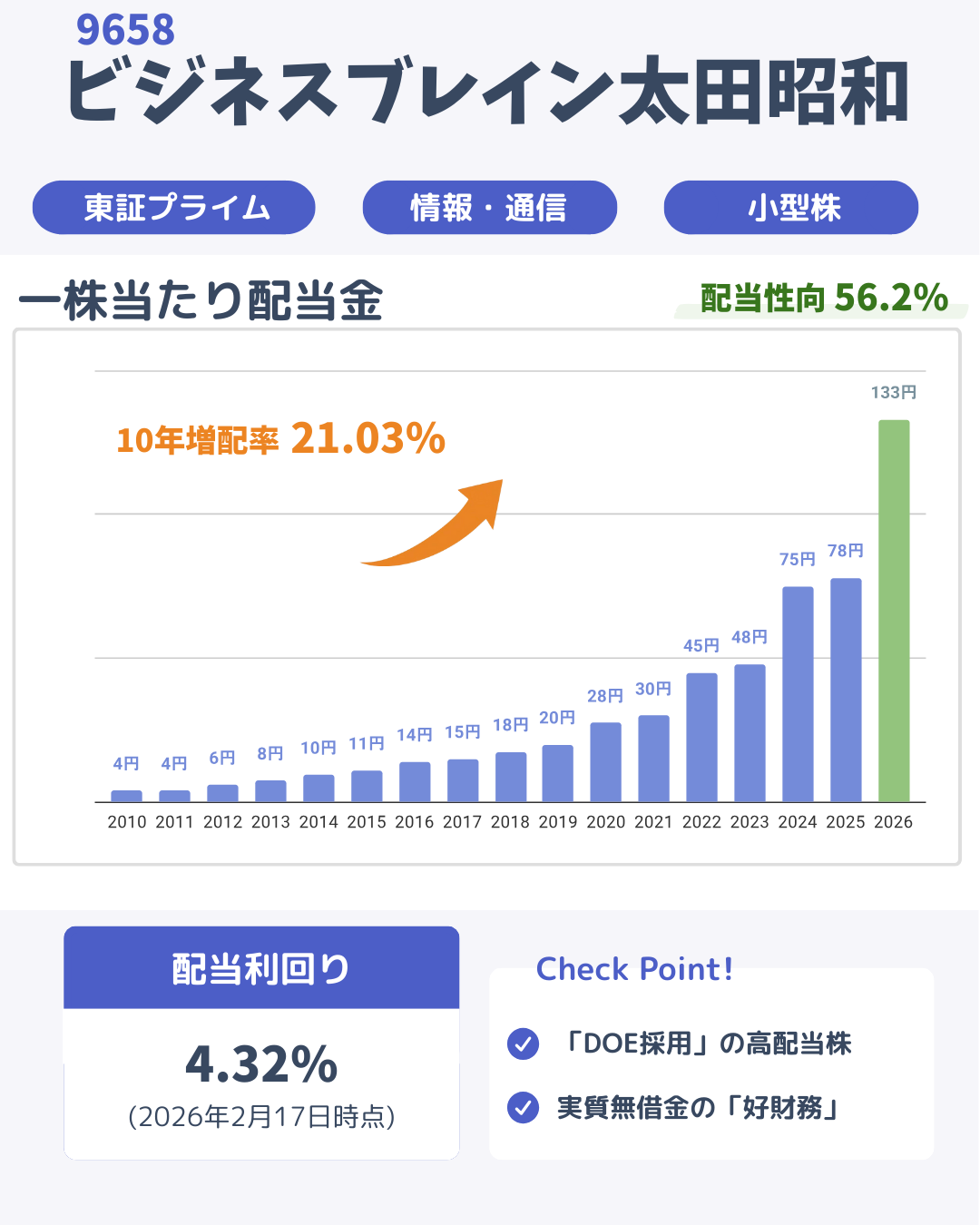Screen dimensions: 980x1225
Task: Click the 配当性向 56.2% label
Action: click(824, 298)
